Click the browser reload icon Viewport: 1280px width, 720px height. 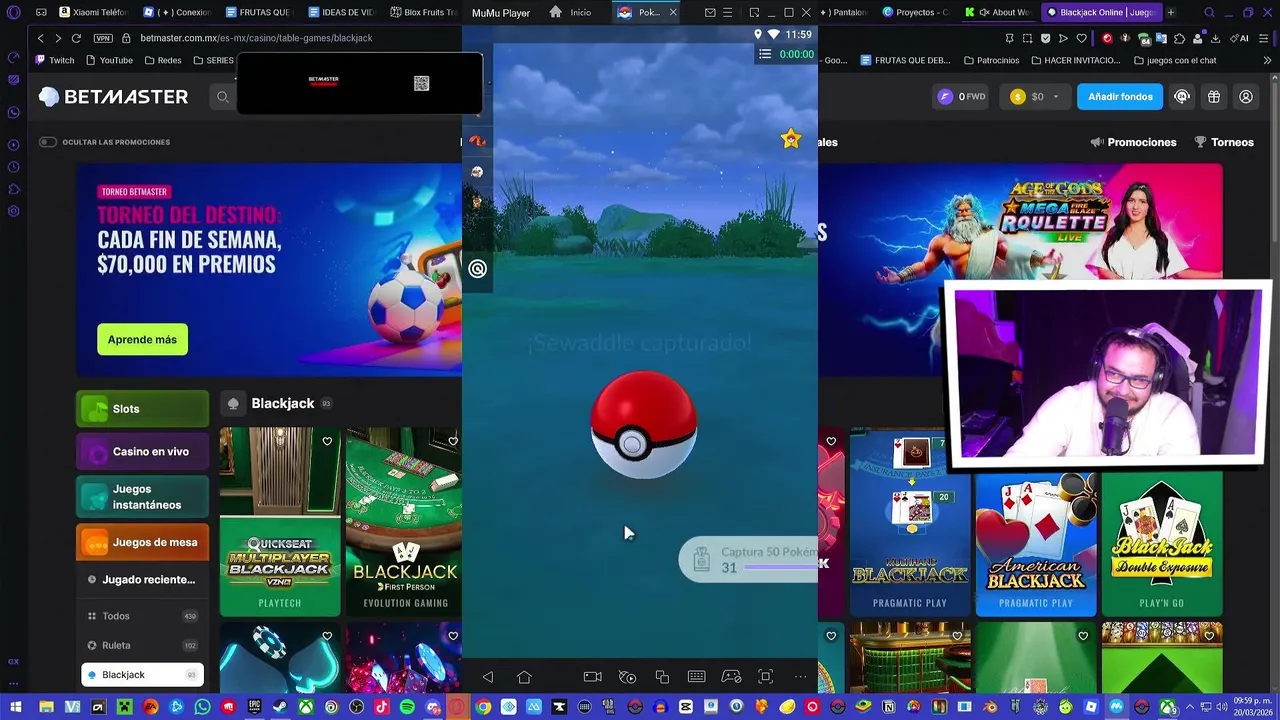76,38
